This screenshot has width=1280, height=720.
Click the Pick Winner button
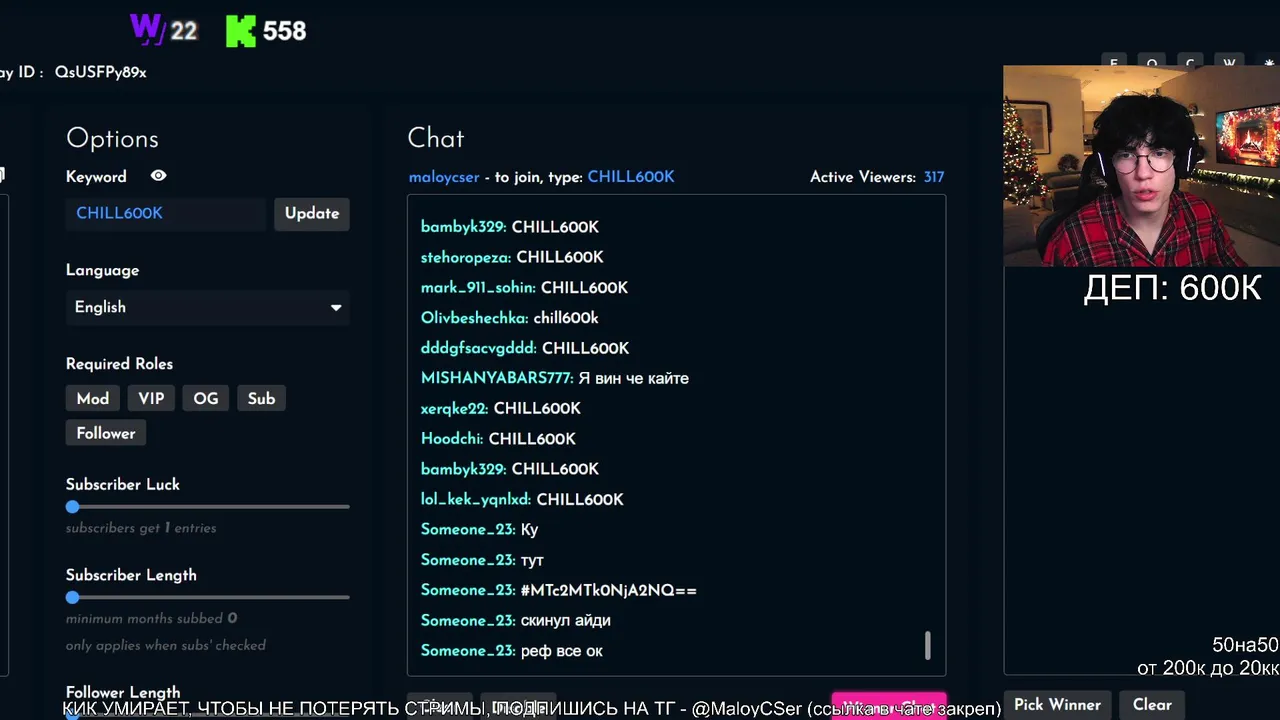[1057, 705]
